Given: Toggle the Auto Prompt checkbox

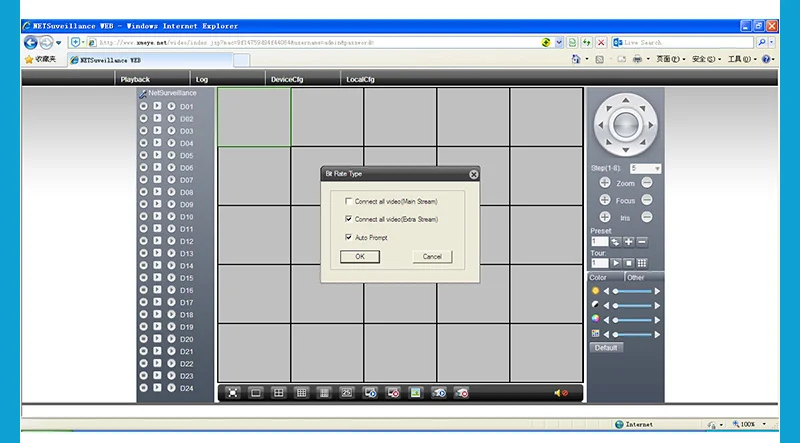Looking at the screenshot, I should point(348,238).
